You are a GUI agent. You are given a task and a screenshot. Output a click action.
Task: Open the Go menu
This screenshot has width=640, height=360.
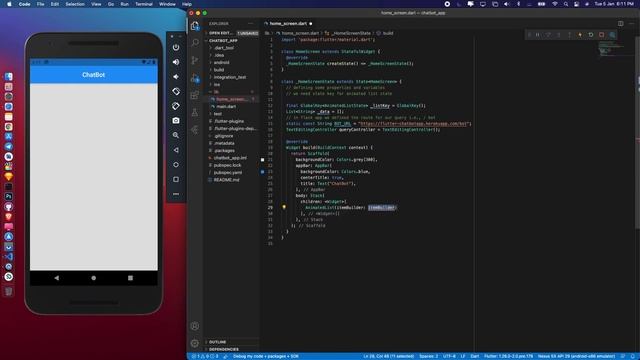click(x=111, y=4)
